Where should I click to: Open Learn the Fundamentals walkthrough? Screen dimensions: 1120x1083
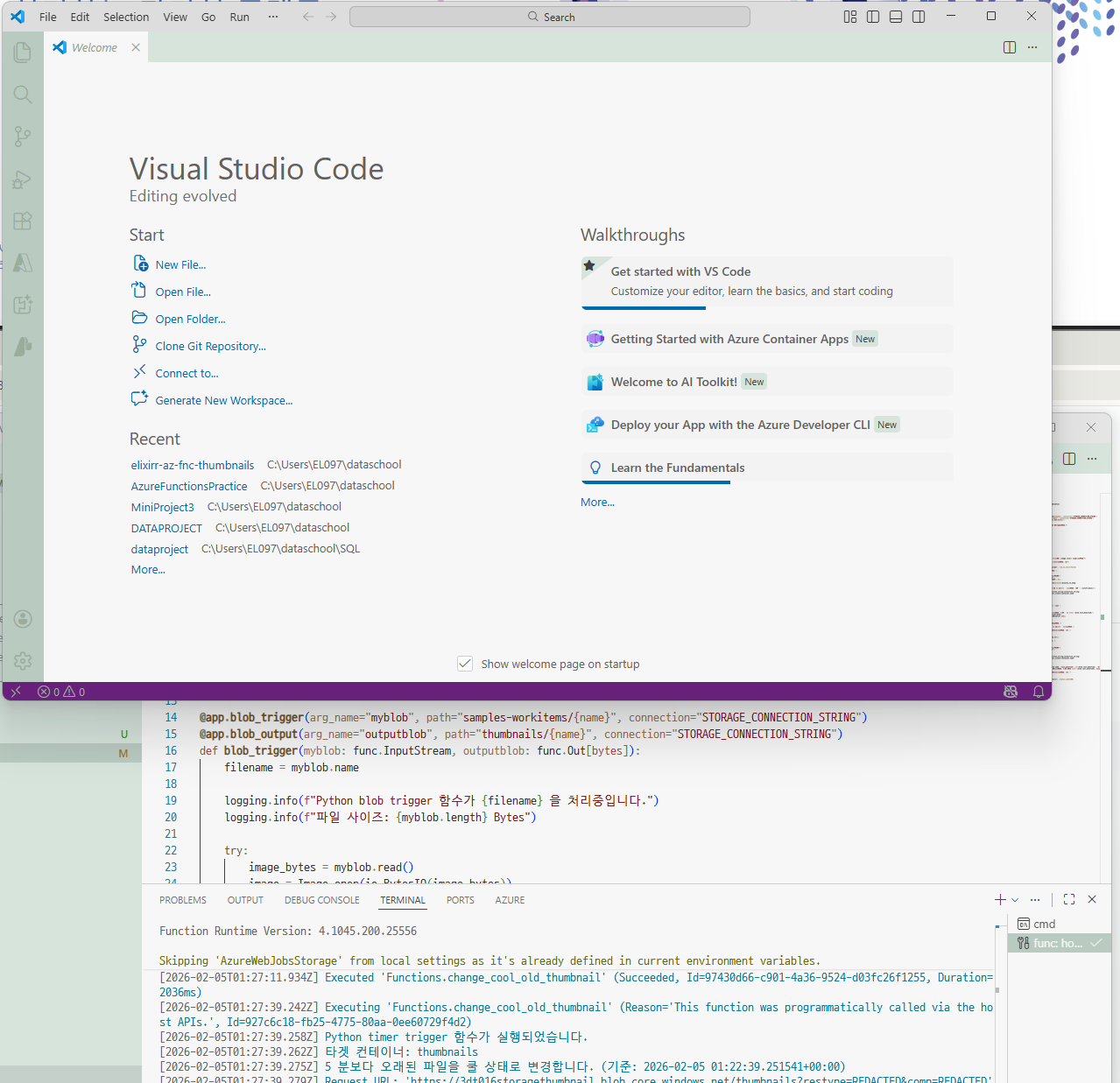(767, 468)
